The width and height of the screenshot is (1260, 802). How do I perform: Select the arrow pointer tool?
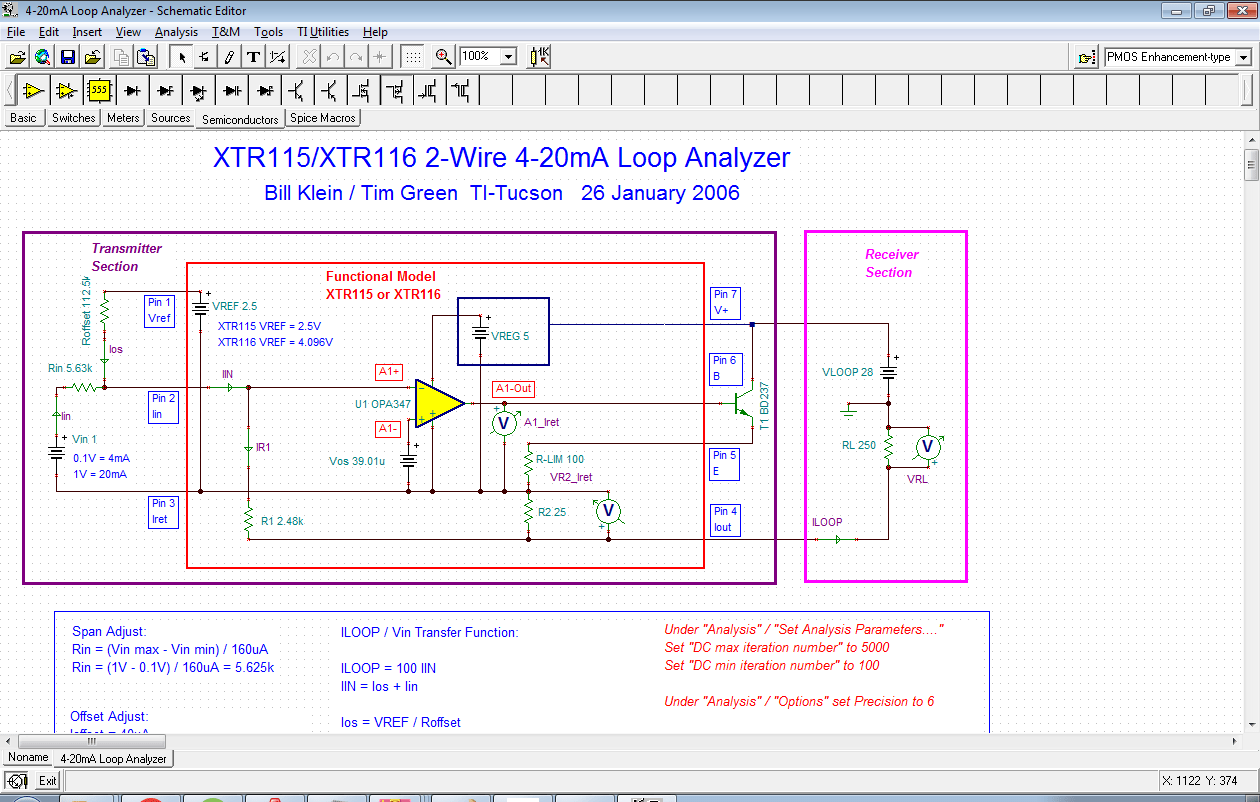tap(182, 57)
